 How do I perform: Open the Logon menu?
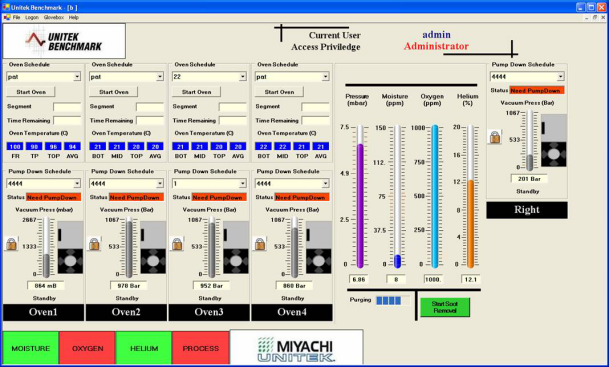(32, 17)
